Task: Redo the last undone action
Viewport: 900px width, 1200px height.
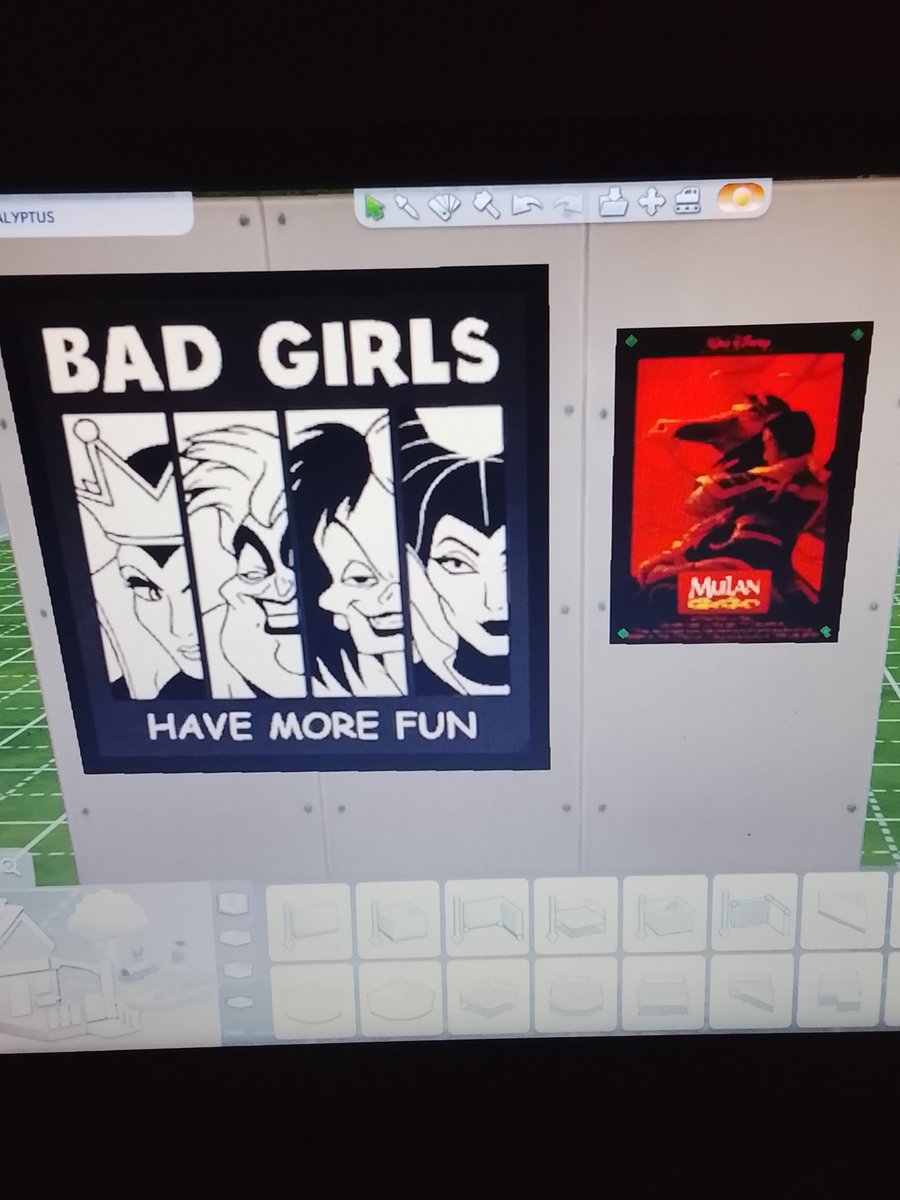Action: click(568, 205)
